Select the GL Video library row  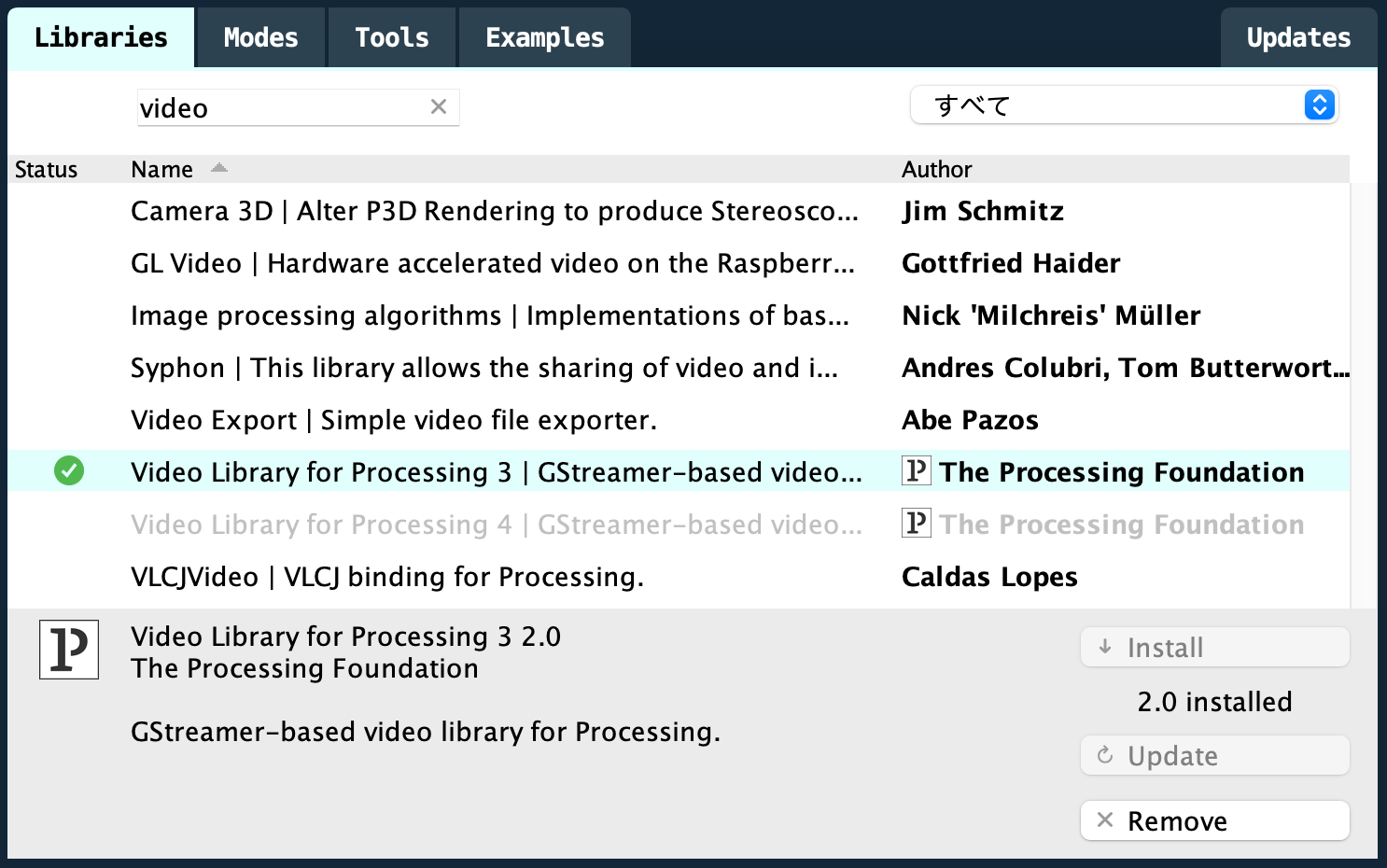click(493, 263)
